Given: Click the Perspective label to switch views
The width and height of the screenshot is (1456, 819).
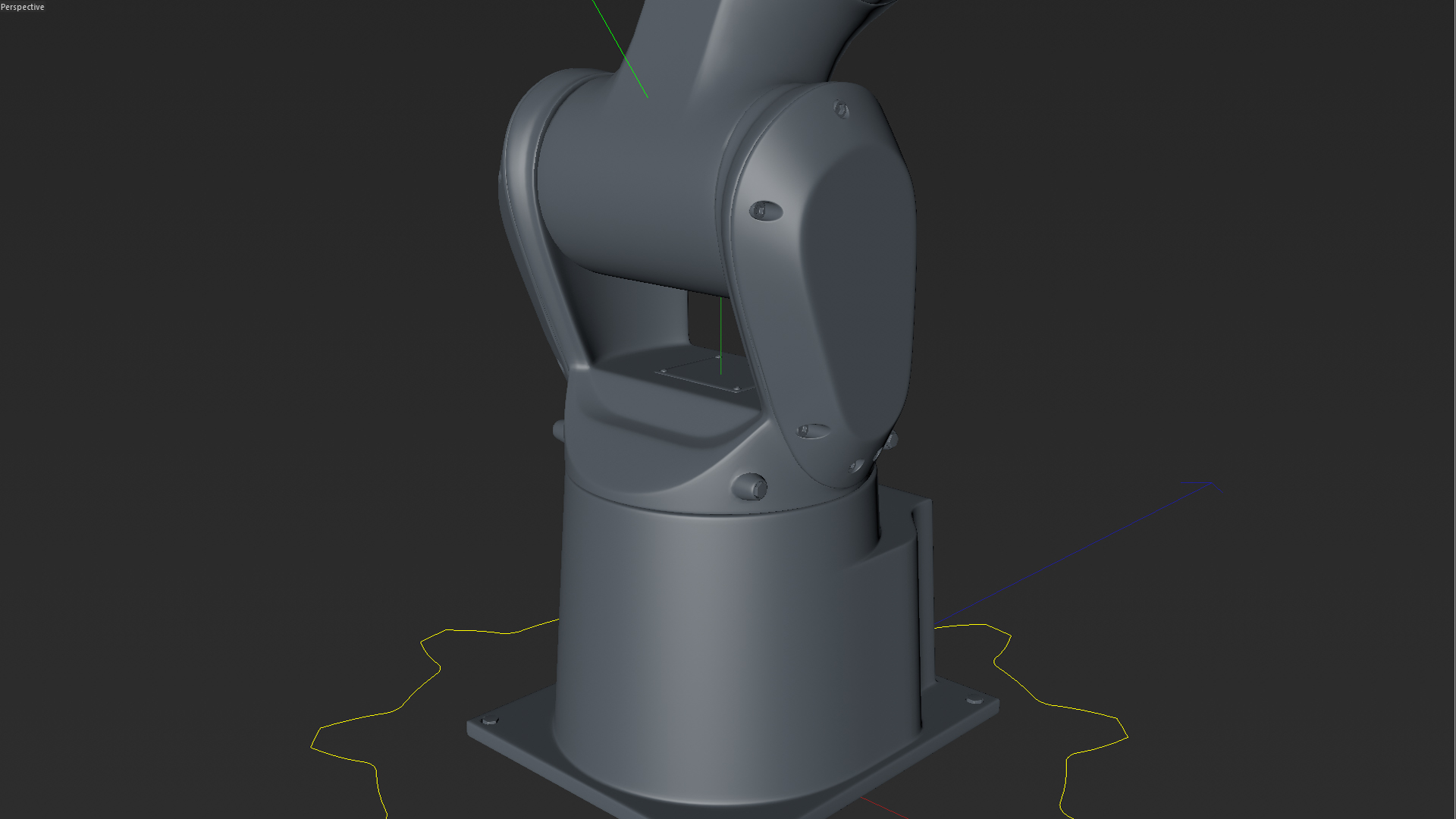Looking at the screenshot, I should (23, 6).
